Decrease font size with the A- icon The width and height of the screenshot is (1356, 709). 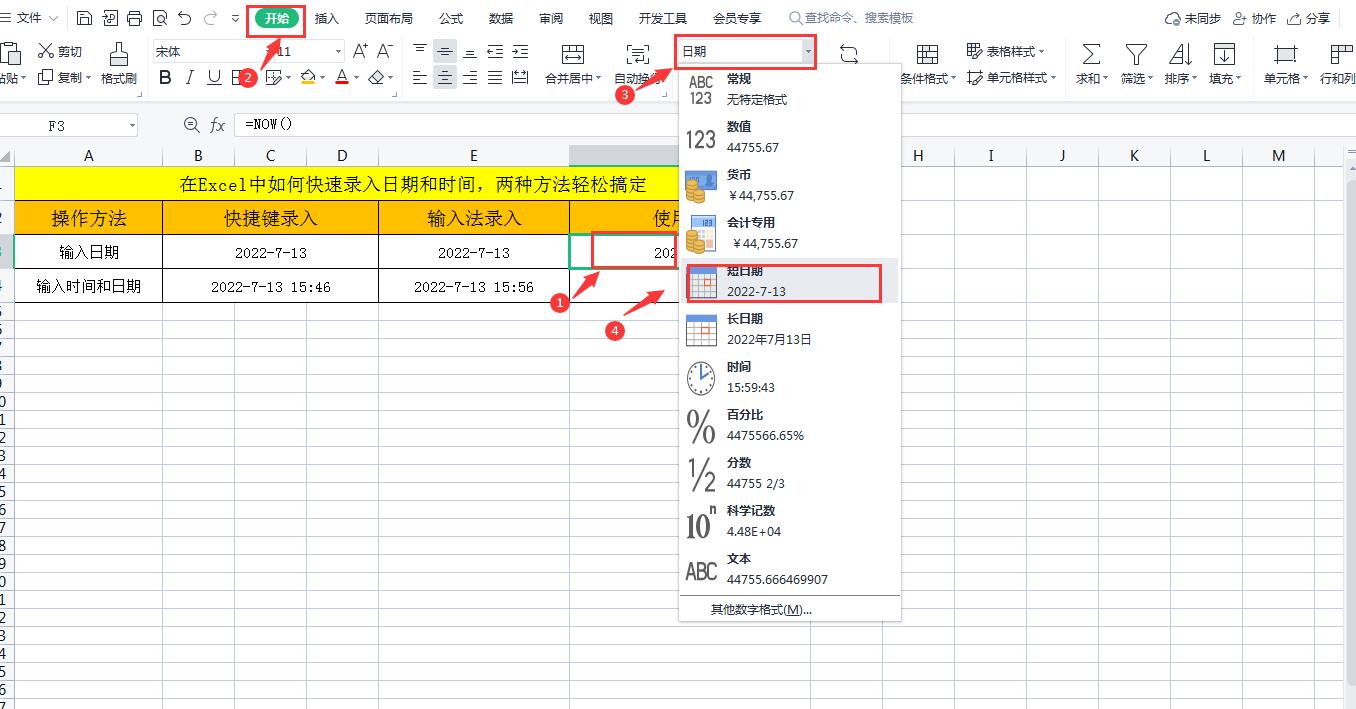pos(384,51)
